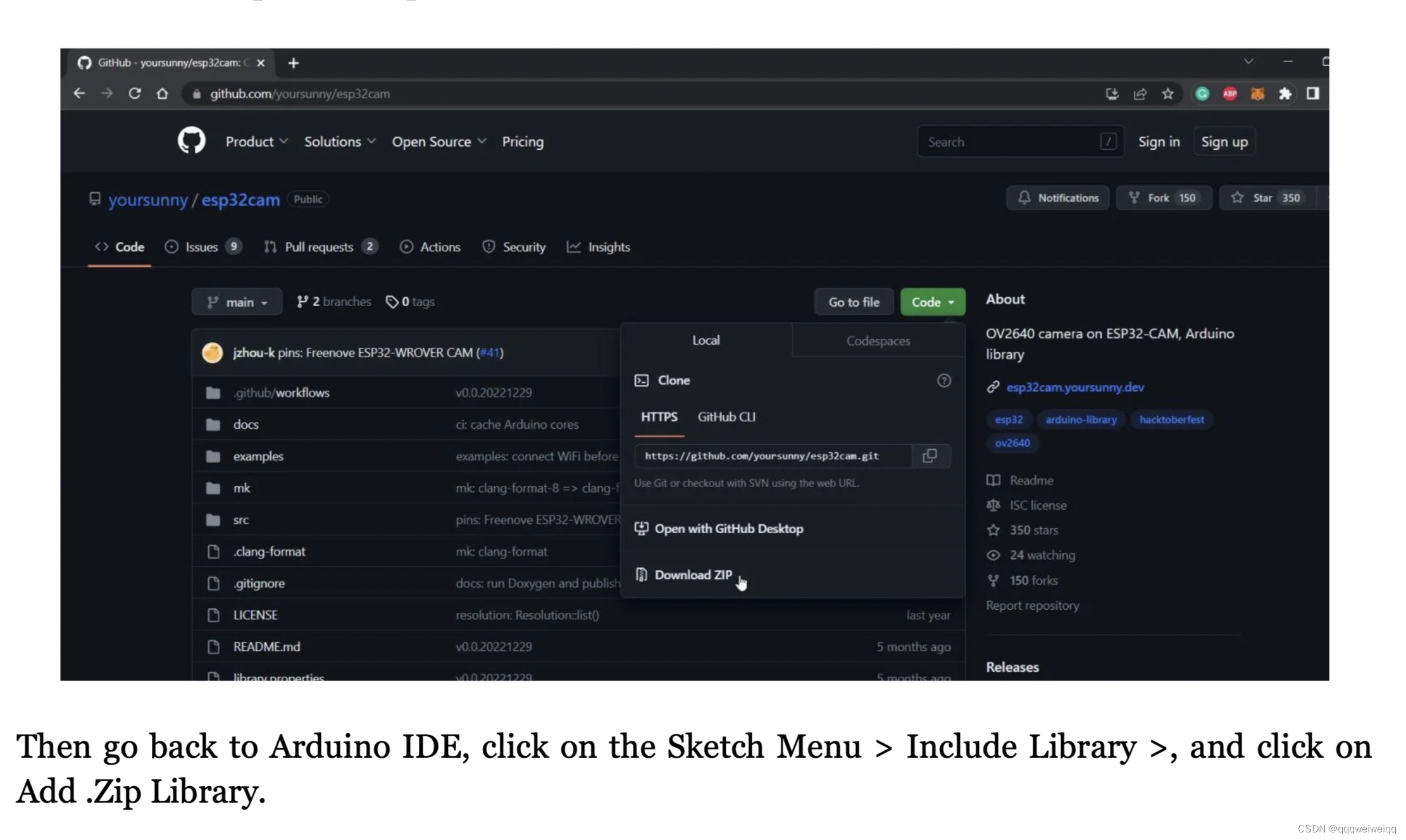Open the Grammarly extension icon
The width and height of the screenshot is (1406, 840).
tap(1202, 94)
